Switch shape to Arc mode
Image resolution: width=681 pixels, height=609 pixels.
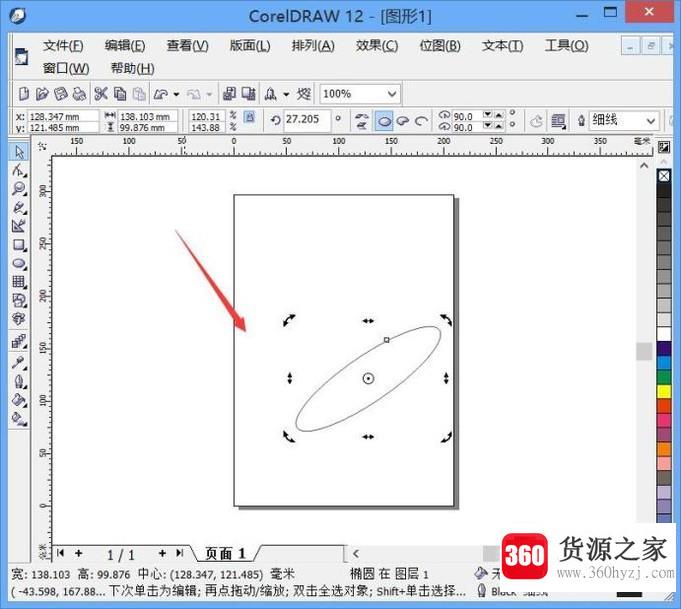pos(421,121)
